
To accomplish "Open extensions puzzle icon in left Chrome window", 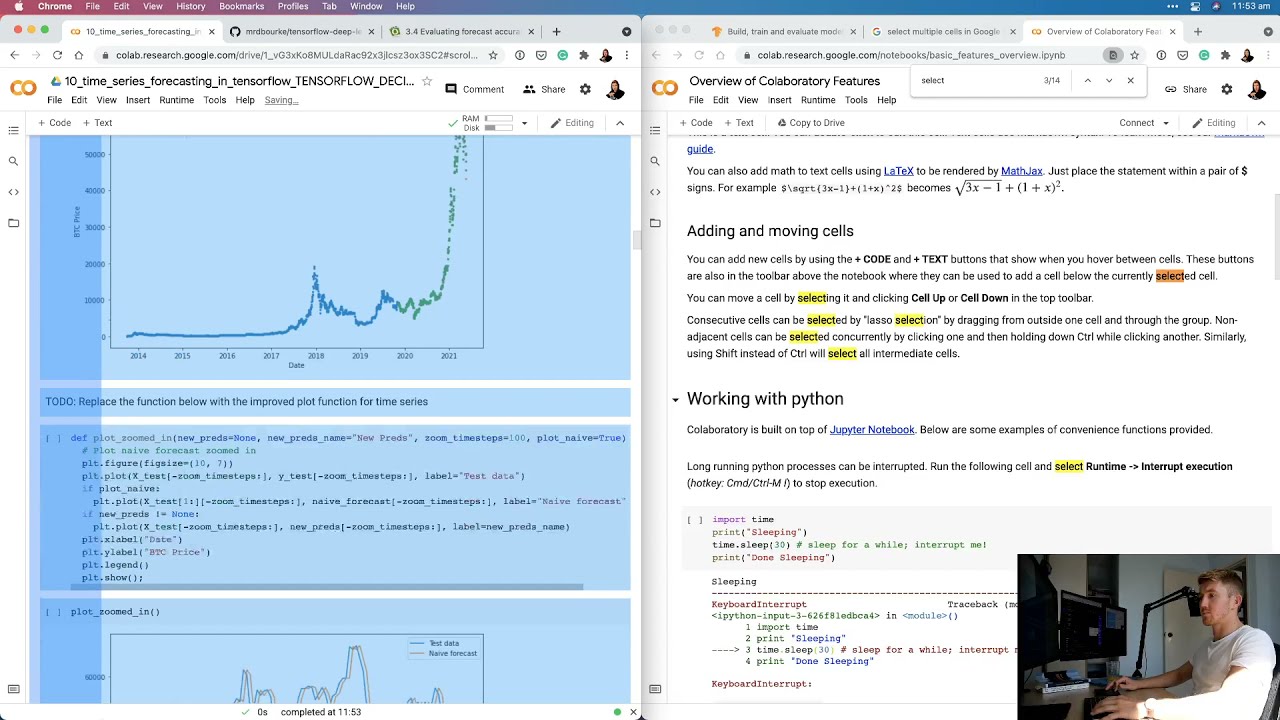I will [584, 55].
